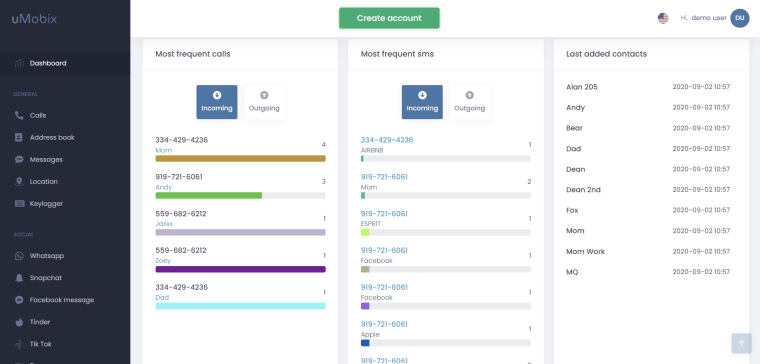The width and height of the screenshot is (760, 364).
Task: Click the Facebook message icon
Action: click(19, 300)
